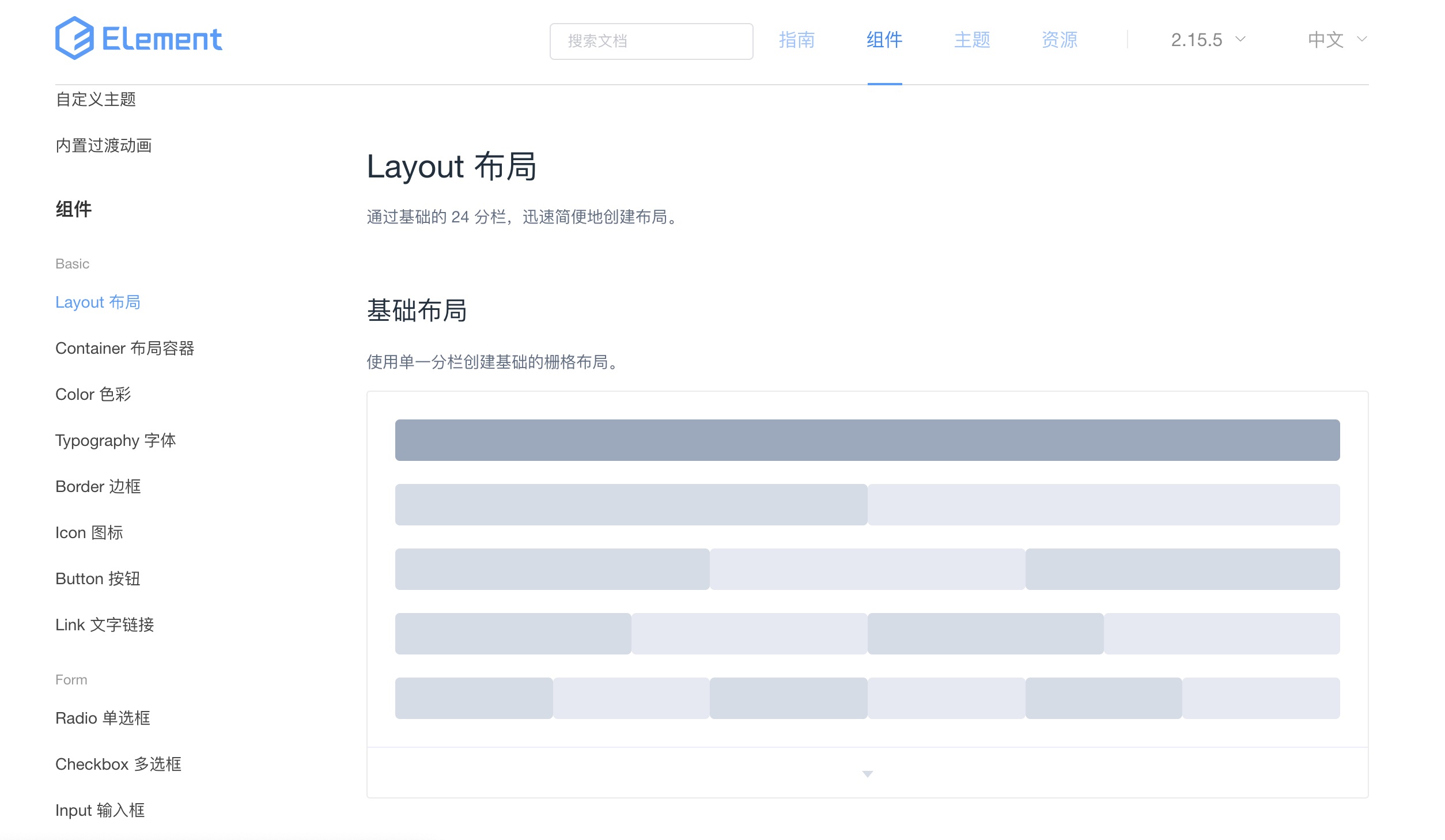
Task: Open the 2.15.5 version dropdown
Action: point(1208,40)
